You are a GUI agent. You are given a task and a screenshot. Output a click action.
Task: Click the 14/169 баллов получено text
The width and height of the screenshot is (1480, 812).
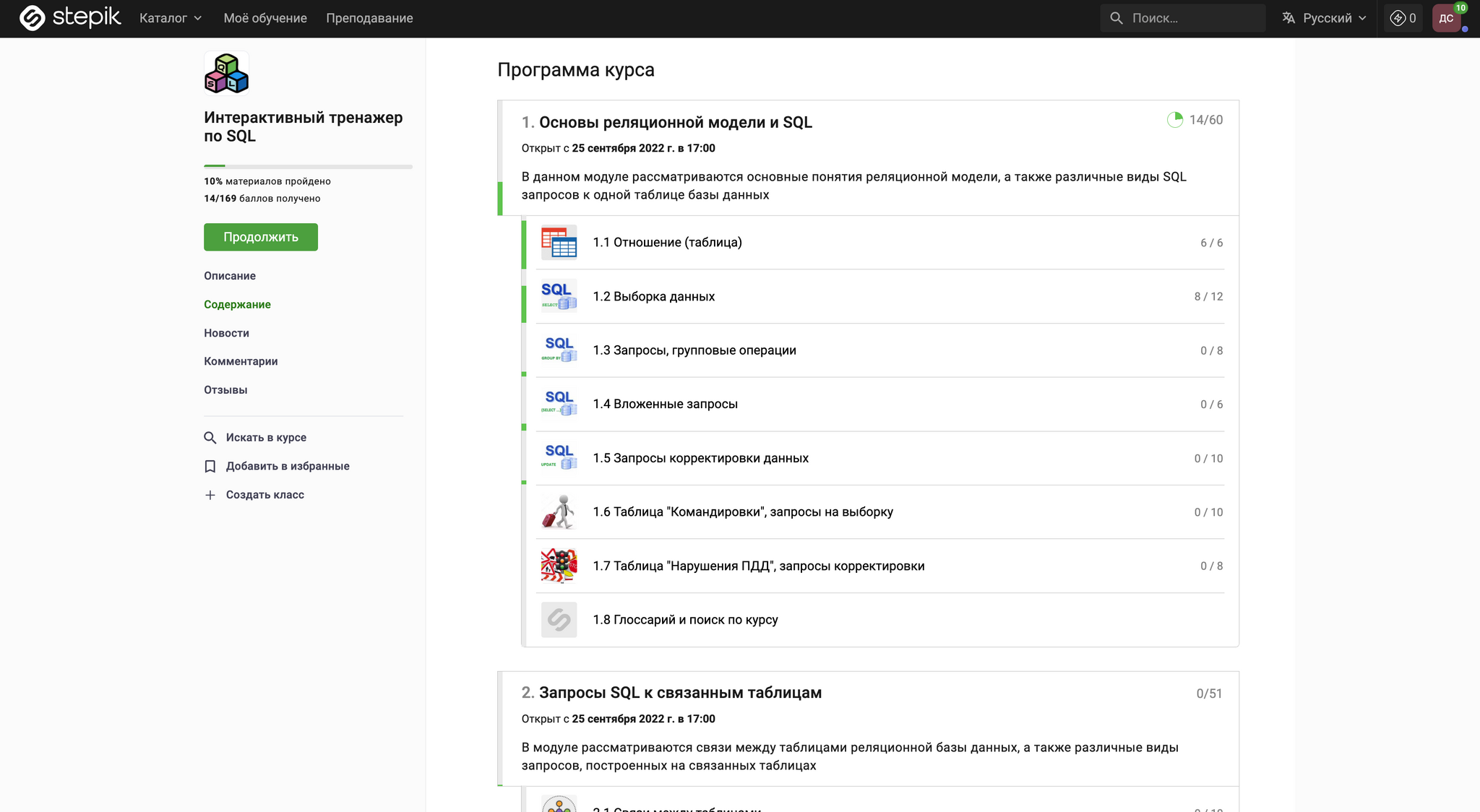click(x=262, y=199)
